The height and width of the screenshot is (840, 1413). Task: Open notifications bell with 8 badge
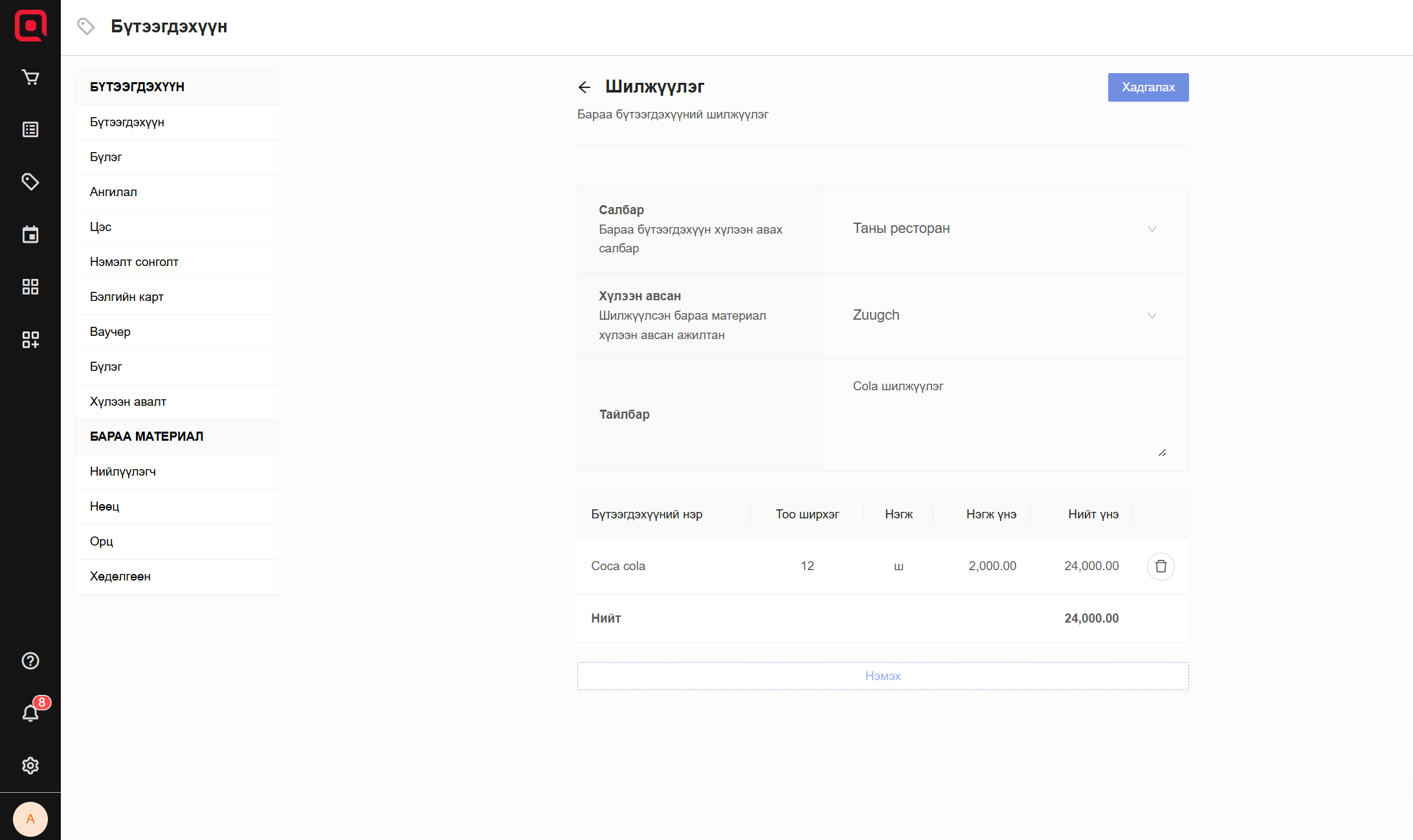pos(30,713)
